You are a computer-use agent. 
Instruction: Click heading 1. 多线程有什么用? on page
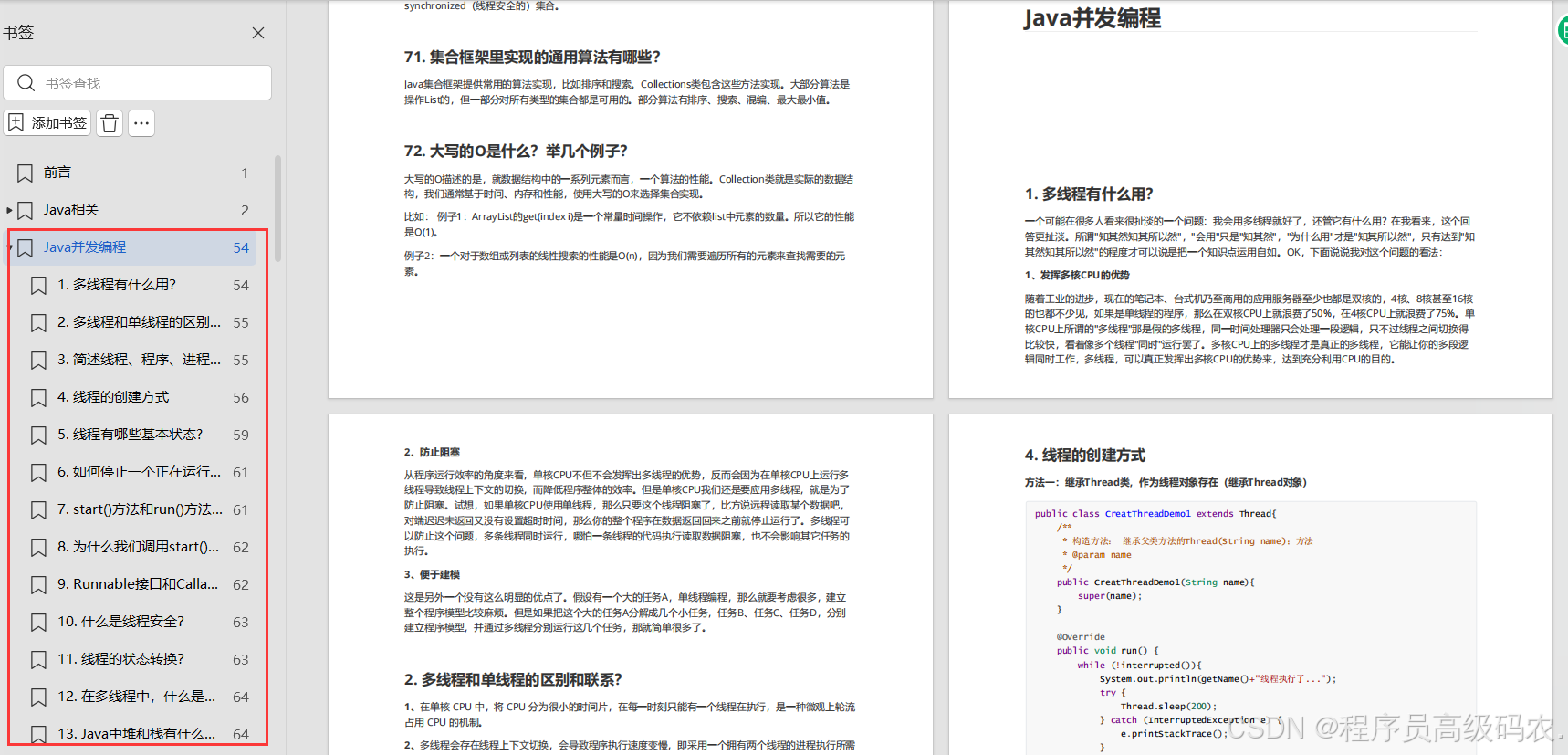(x=1089, y=194)
